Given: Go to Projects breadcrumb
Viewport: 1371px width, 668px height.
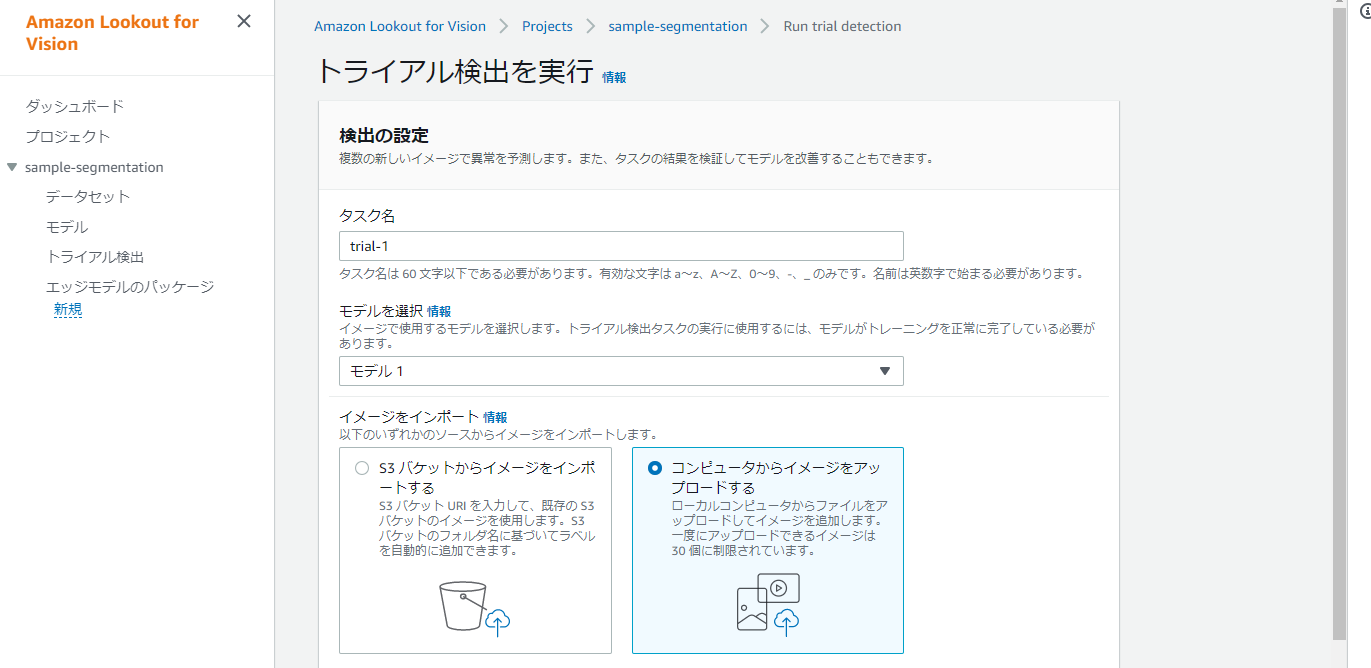Looking at the screenshot, I should pos(547,26).
